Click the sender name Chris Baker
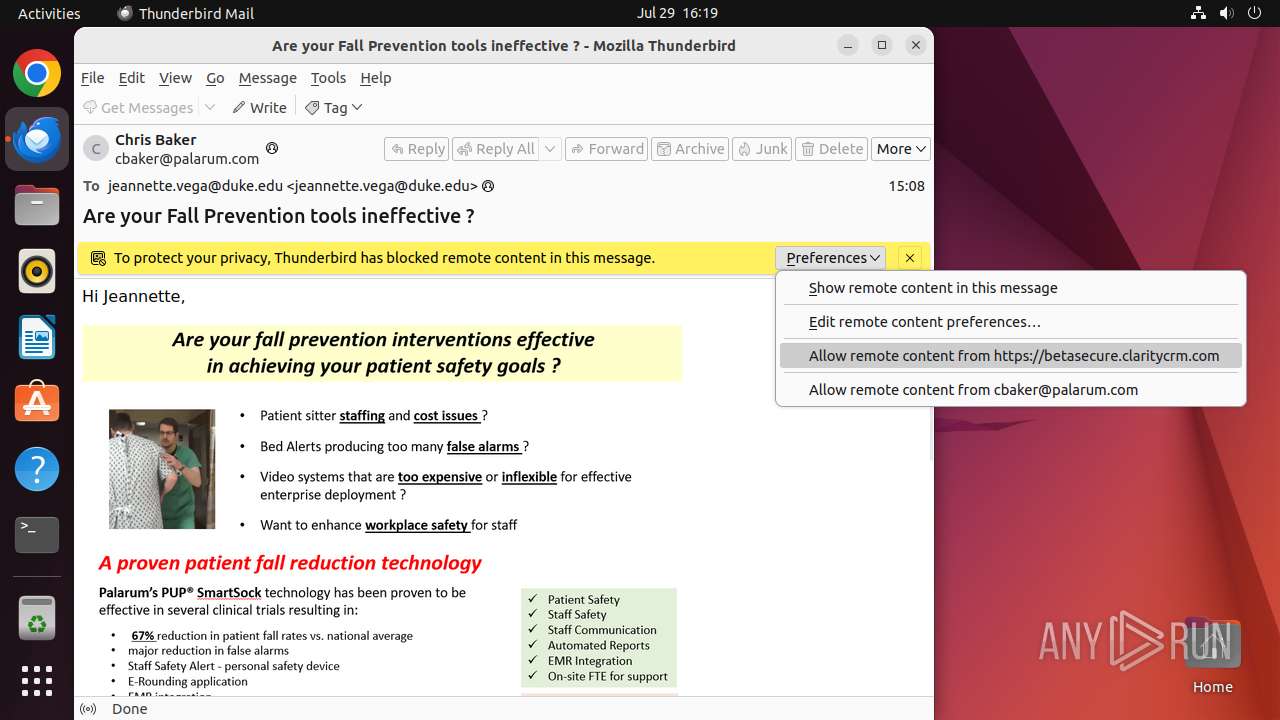The width and height of the screenshot is (1280, 720). [155, 140]
